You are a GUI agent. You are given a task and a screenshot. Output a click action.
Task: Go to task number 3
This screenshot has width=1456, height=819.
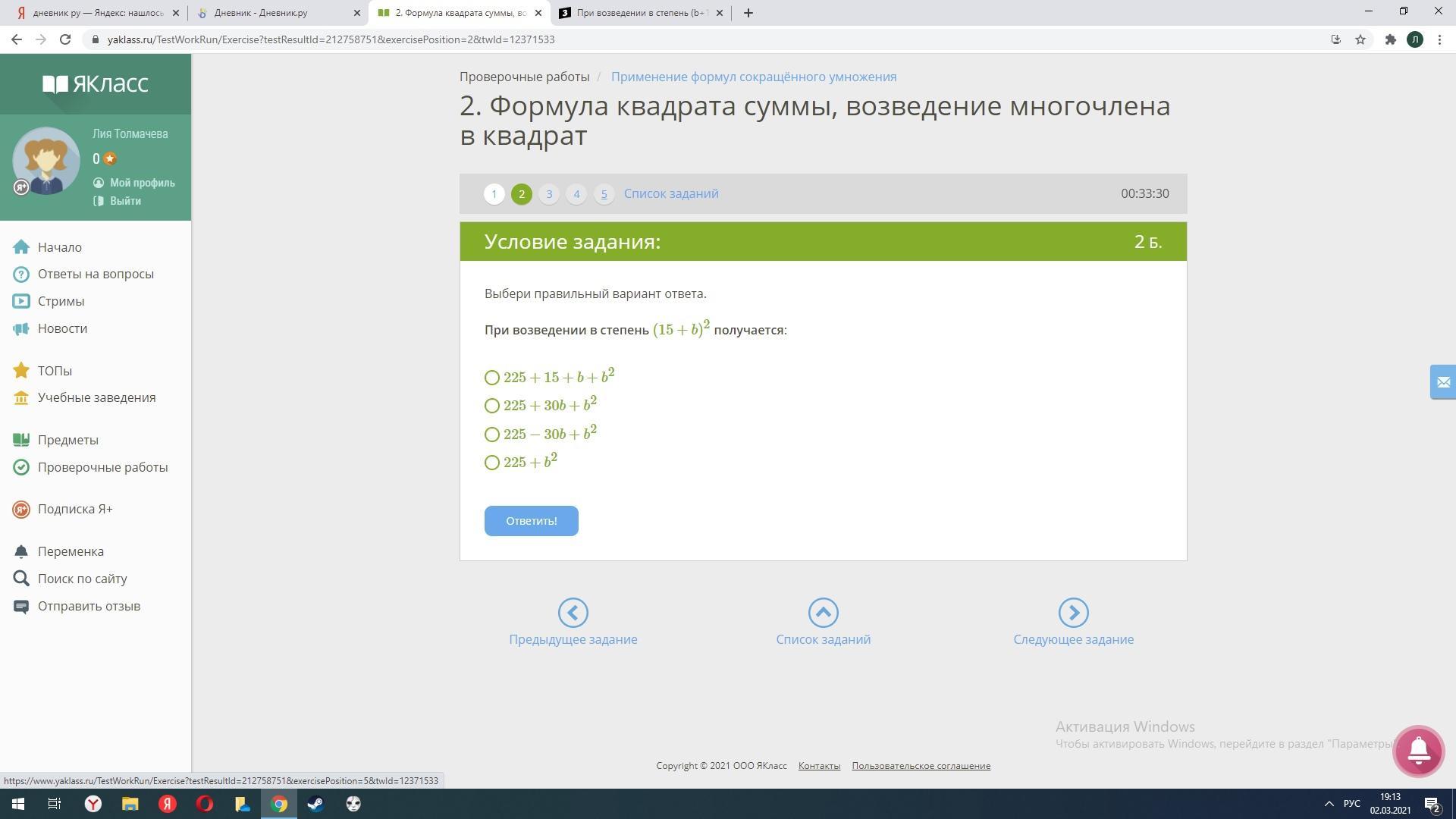point(549,194)
